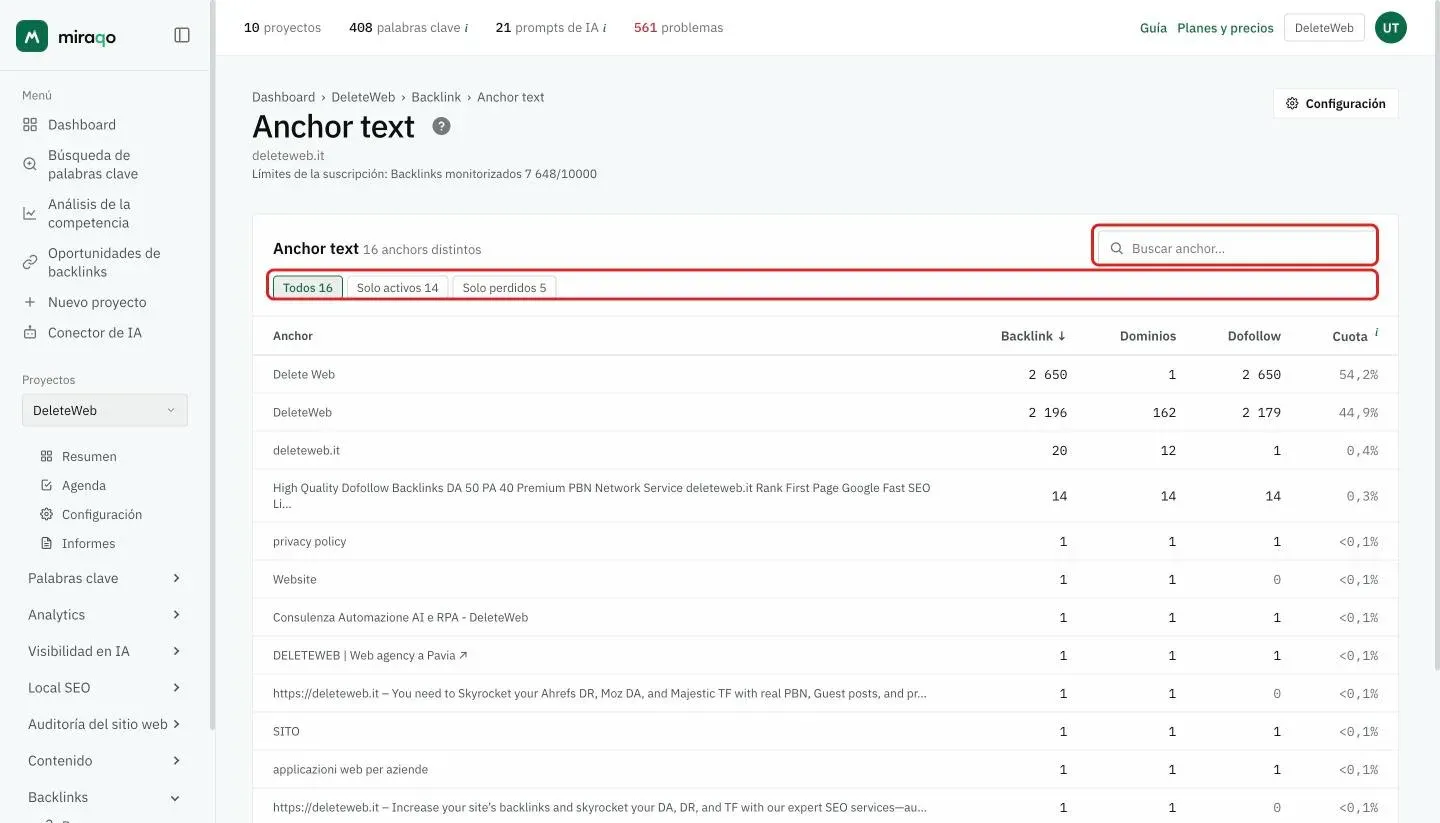
Task: Expand Auditoría del sitio web
Action: (104, 724)
